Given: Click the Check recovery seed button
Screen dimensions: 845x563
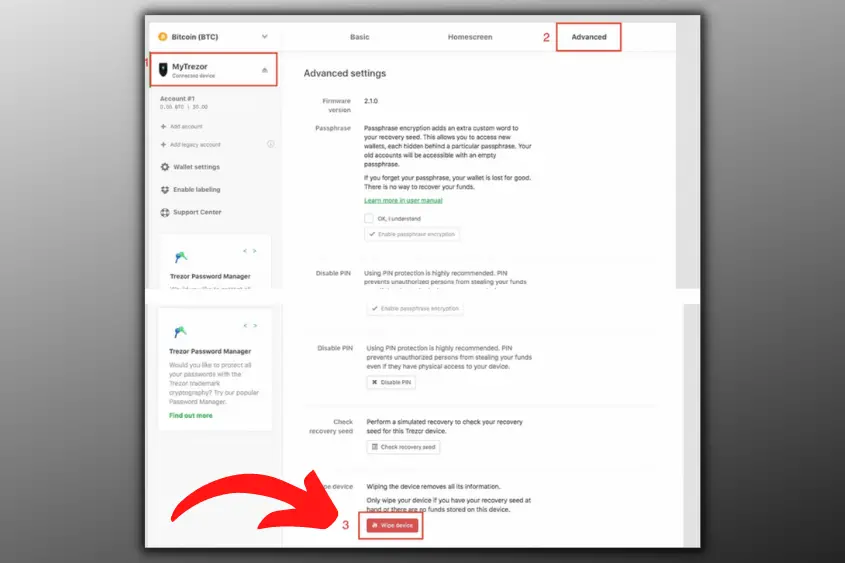Looking at the screenshot, I should 403,447.
